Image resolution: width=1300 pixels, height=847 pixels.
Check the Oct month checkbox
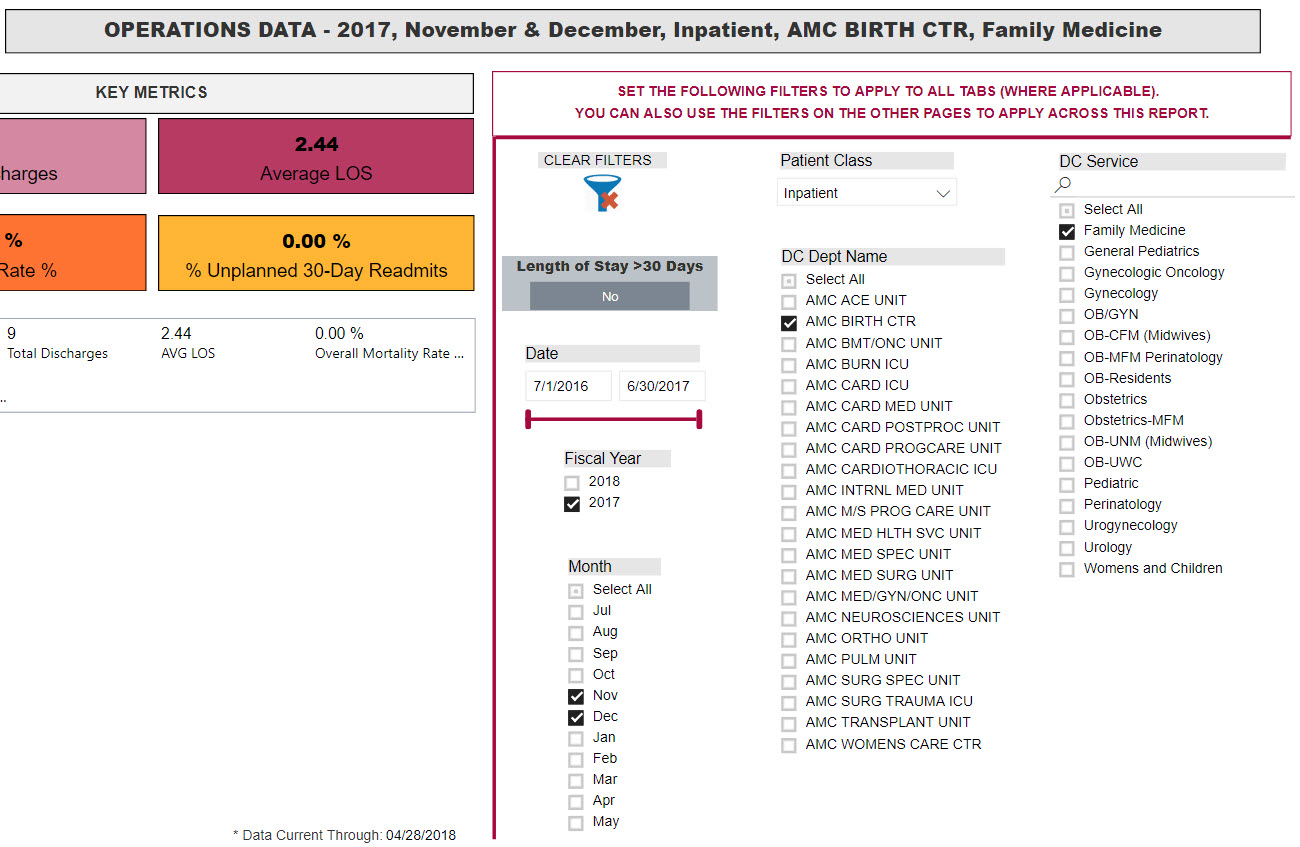(576, 675)
